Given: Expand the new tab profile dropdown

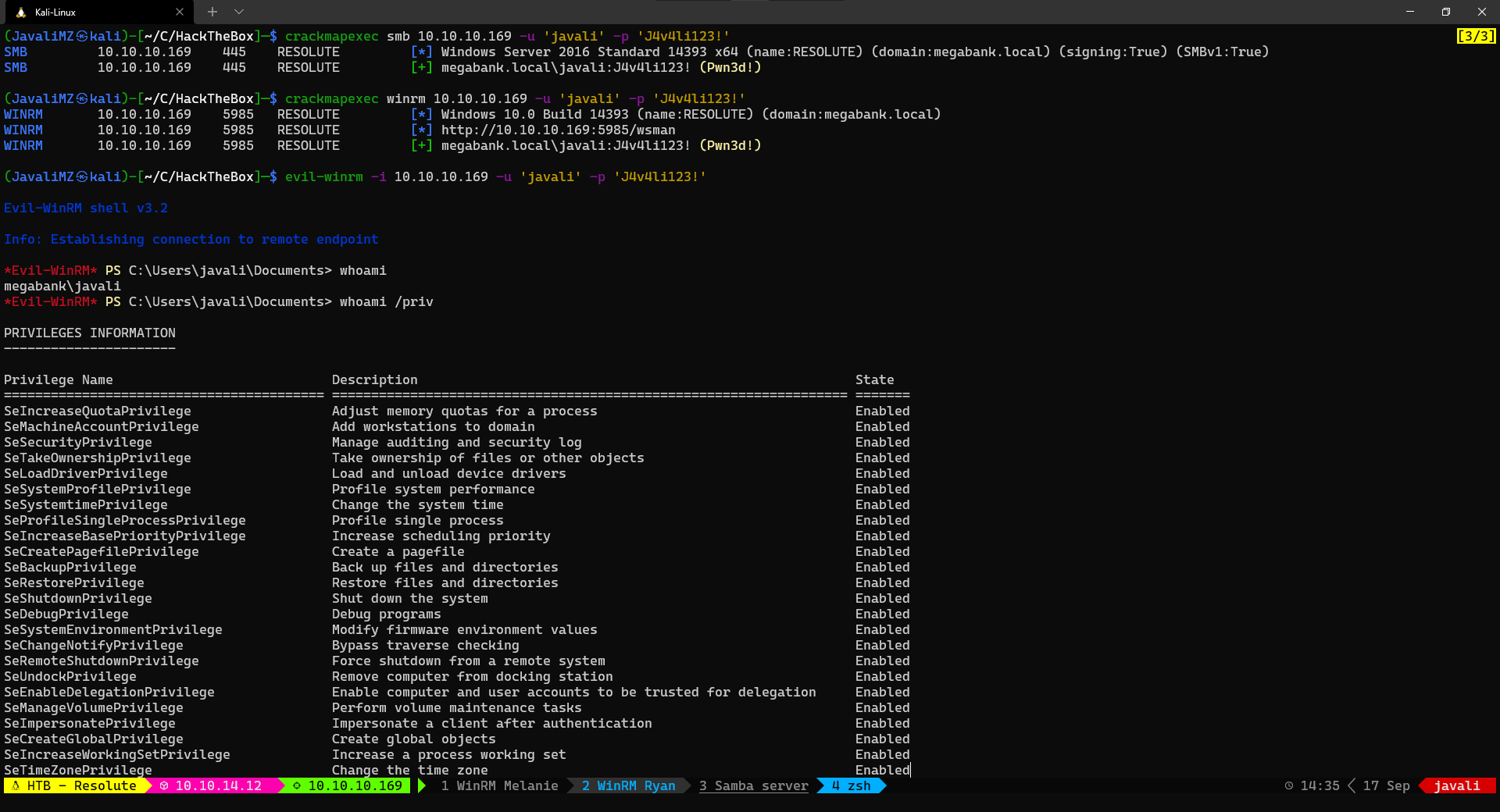Looking at the screenshot, I should (239, 12).
